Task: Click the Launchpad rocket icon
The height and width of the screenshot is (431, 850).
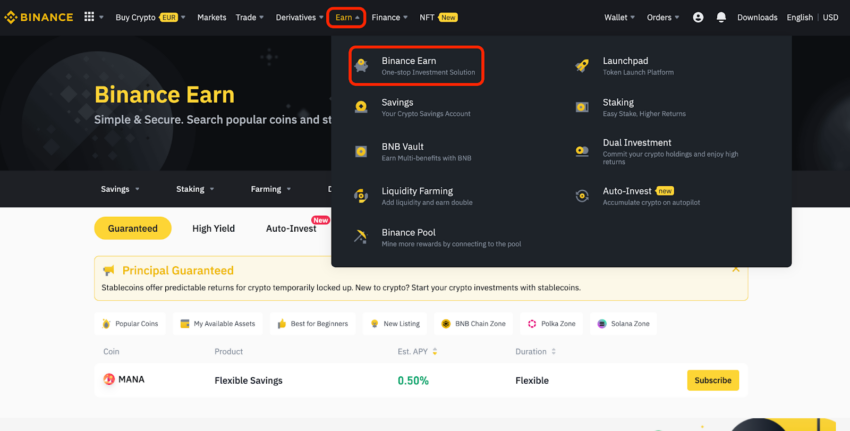Action: click(x=582, y=66)
